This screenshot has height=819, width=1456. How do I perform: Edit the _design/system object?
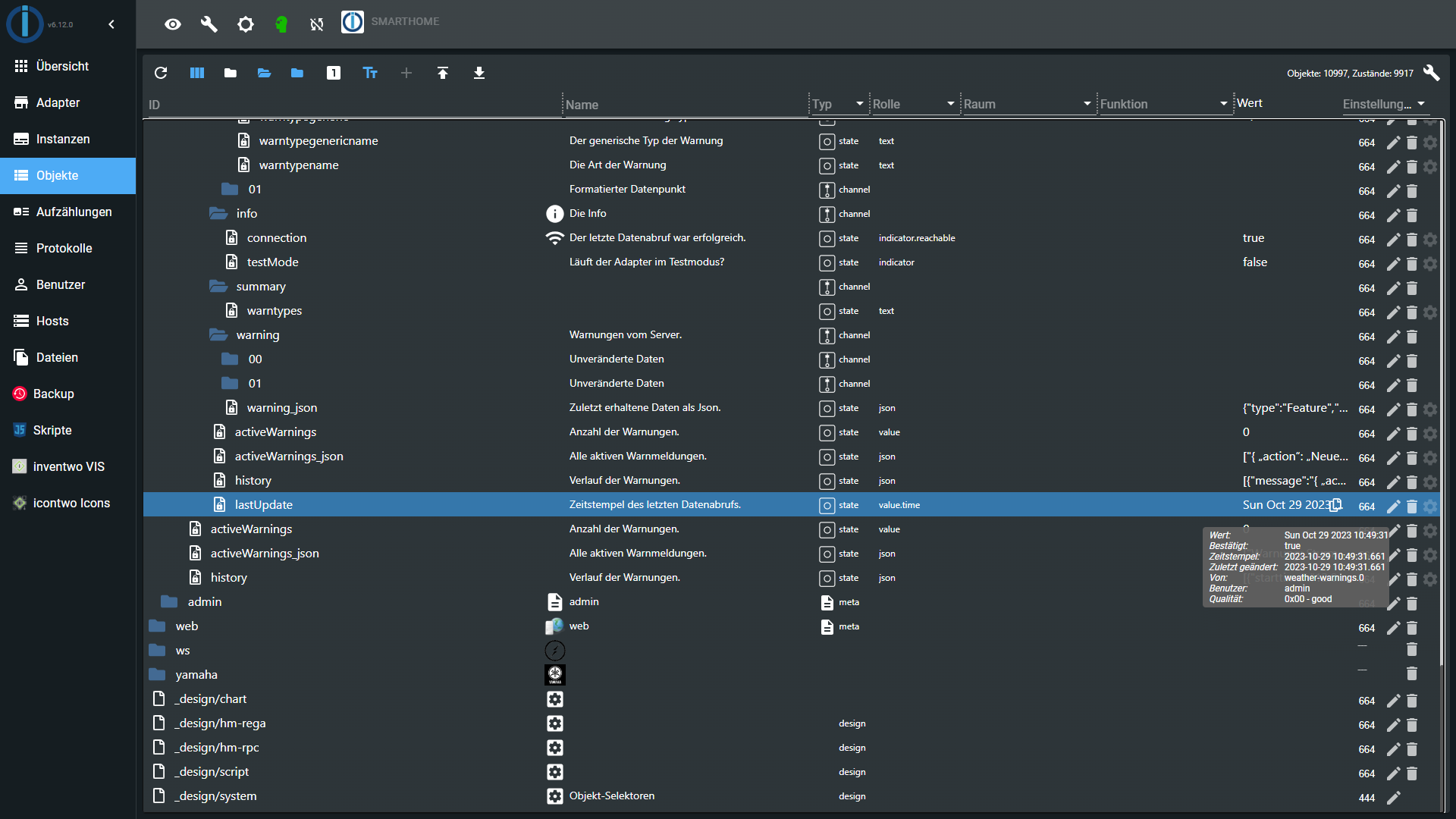click(x=1394, y=797)
